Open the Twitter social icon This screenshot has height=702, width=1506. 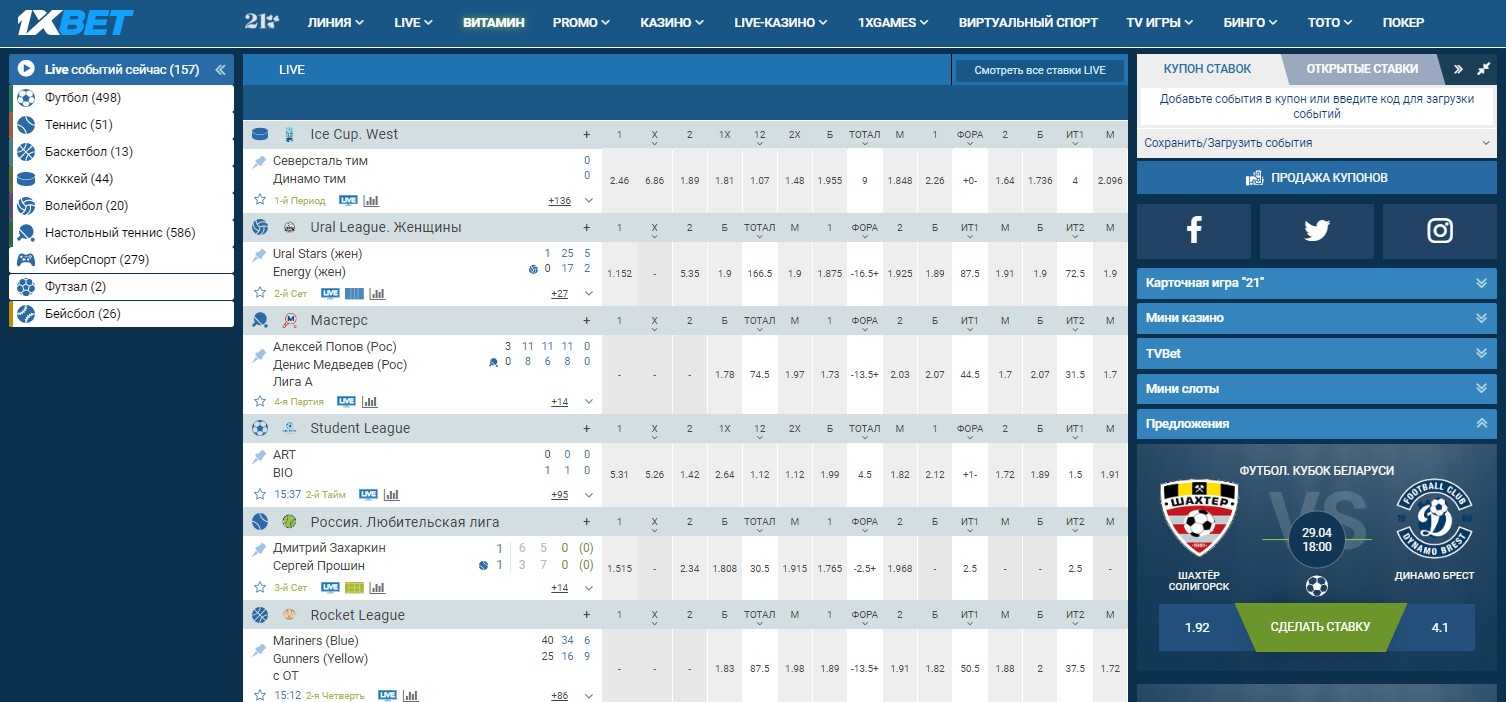coord(1317,231)
